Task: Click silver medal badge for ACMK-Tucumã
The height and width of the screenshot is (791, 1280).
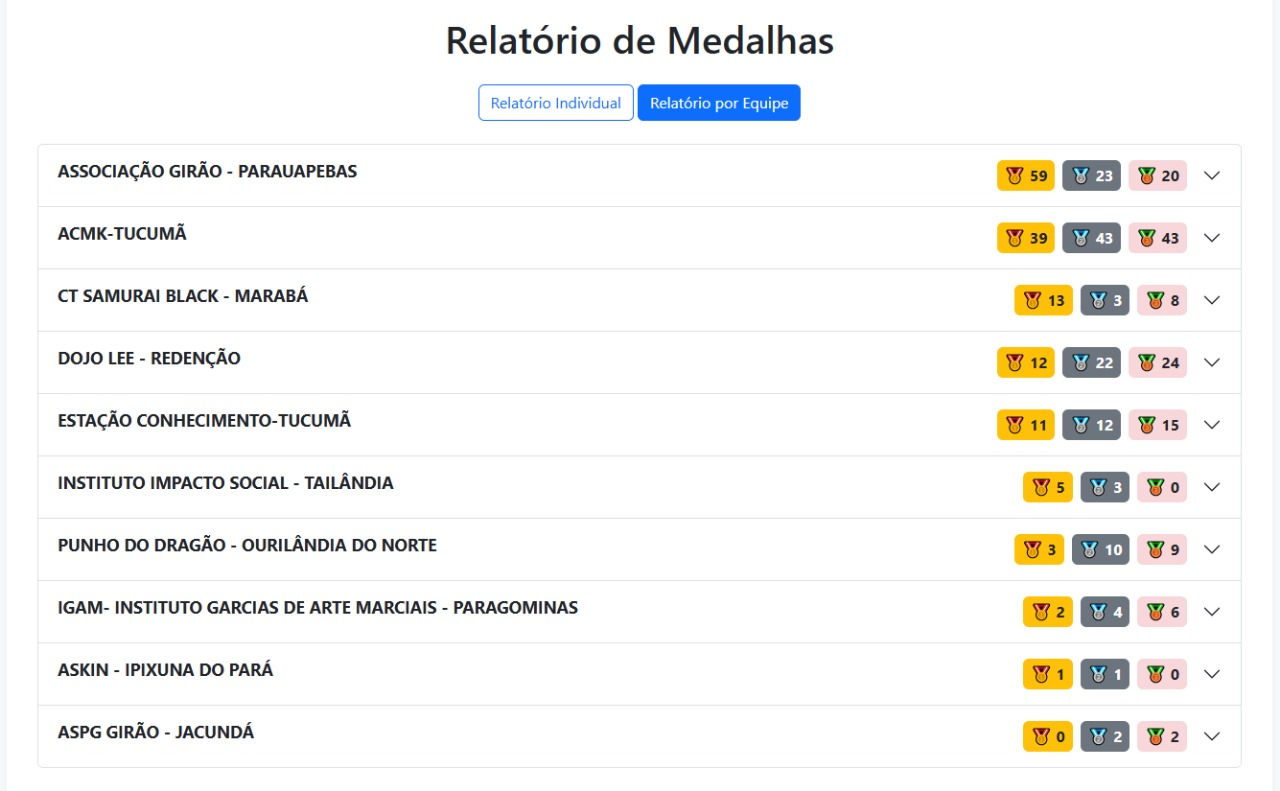Action: coord(1091,238)
